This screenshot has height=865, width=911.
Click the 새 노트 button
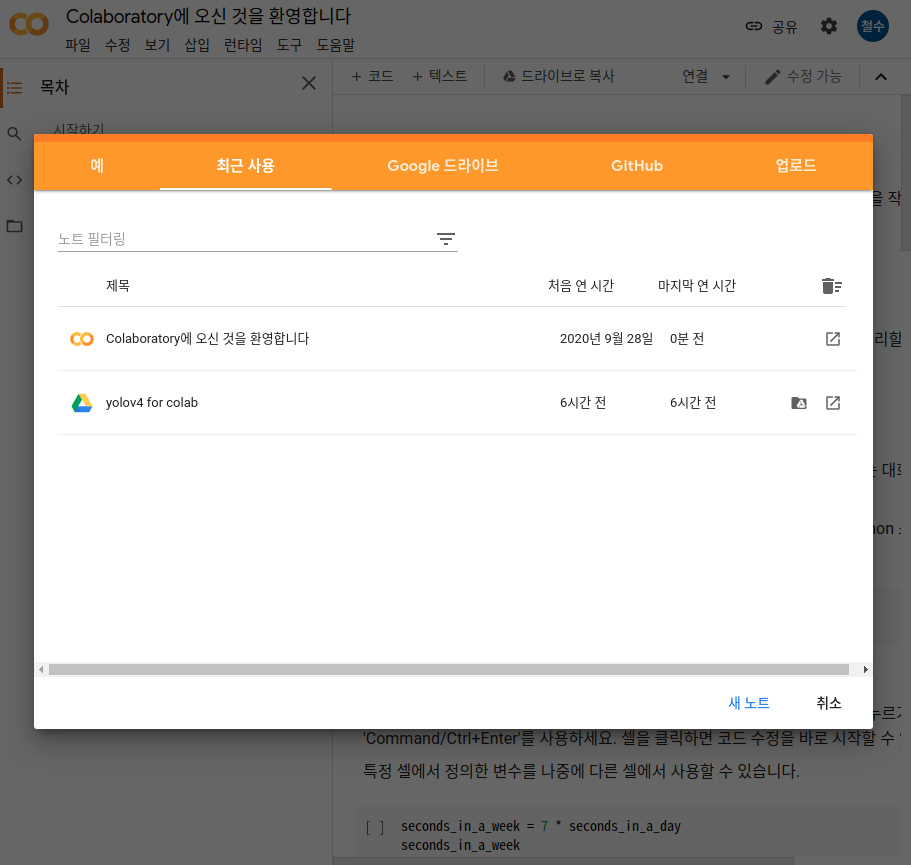pyautogui.click(x=749, y=703)
